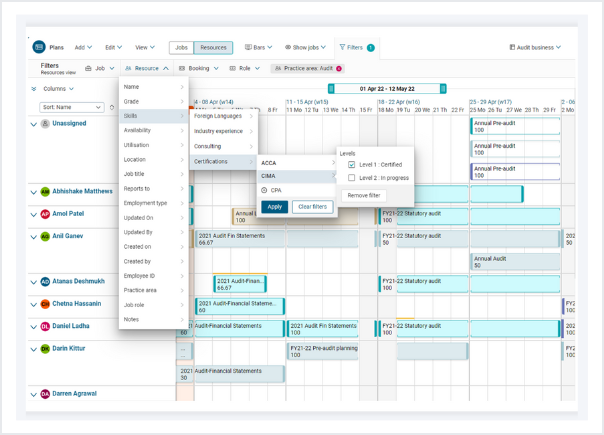The width and height of the screenshot is (604, 435).
Task: Select Grade in Resource filter menu
Action: (154, 102)
